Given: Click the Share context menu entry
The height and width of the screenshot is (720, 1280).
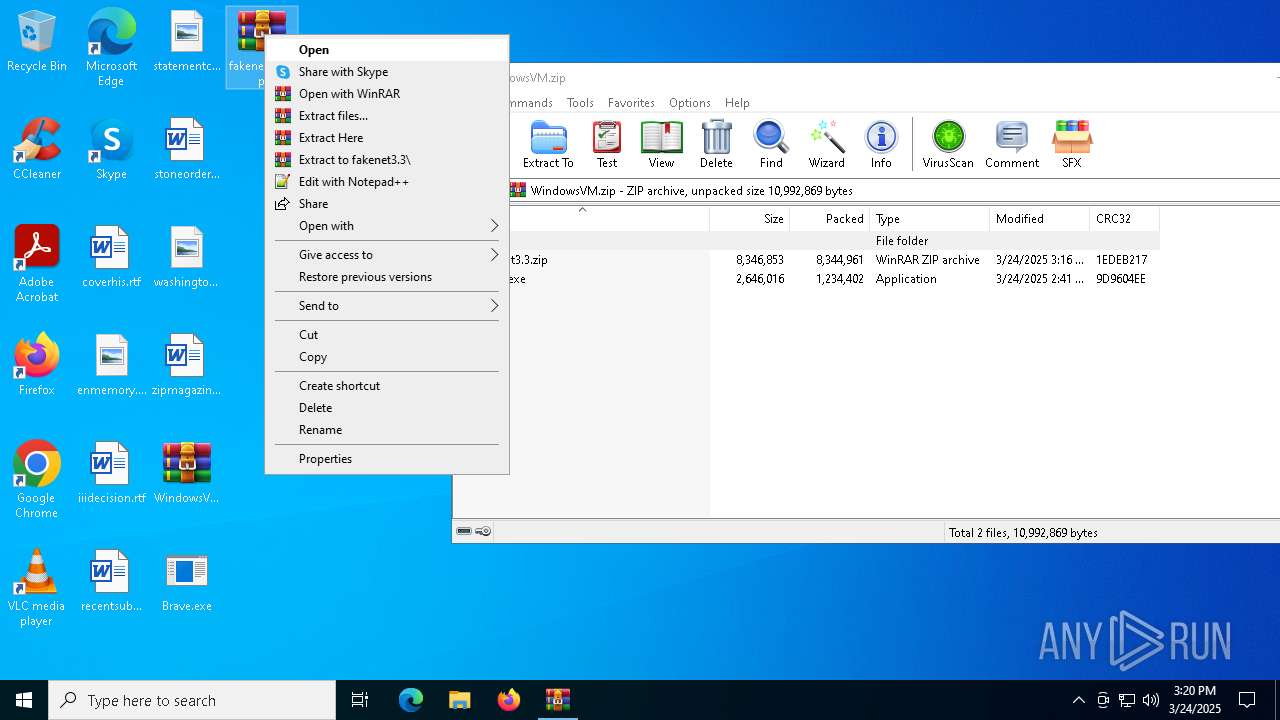Looking at the screenshot, I should pyautogui.click(x=387, y=204).
